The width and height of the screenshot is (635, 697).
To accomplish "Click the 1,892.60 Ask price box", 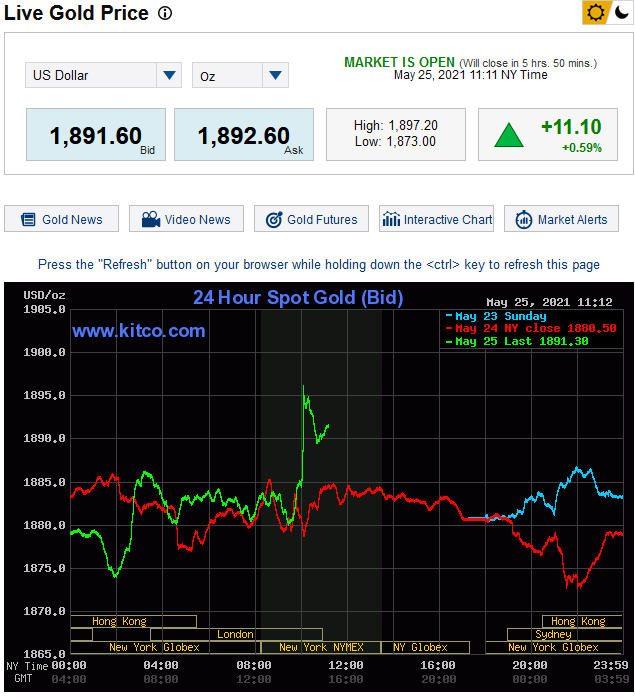I will 244,134.
